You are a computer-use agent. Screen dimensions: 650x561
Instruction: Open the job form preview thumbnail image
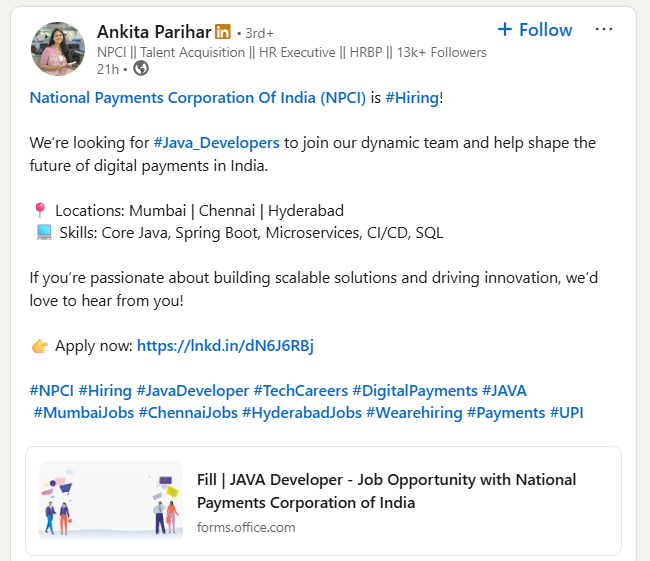pyautogui.click(x=111, y=503)
